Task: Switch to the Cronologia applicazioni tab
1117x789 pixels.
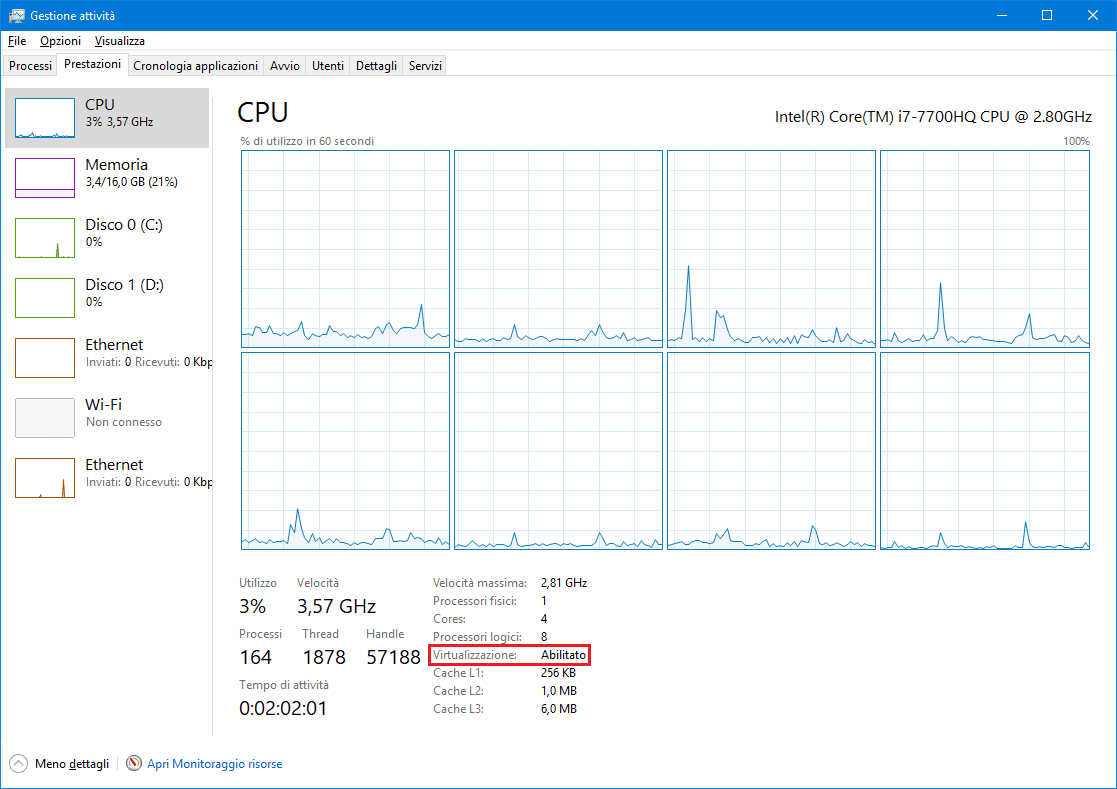Action: tap(195, 66)
